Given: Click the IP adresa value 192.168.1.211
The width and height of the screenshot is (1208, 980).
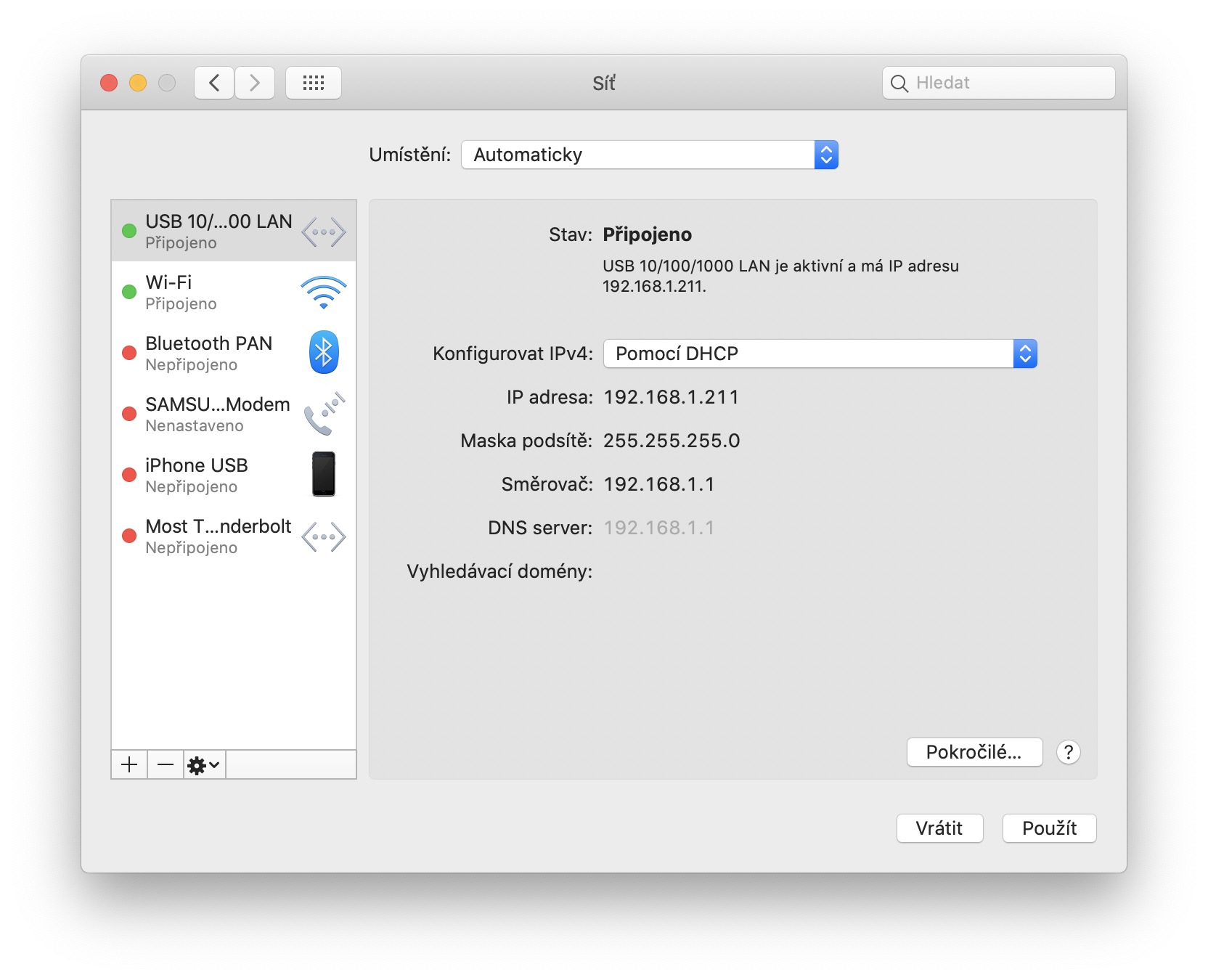Looking at the screenshot, I should (x=672, y=397).
